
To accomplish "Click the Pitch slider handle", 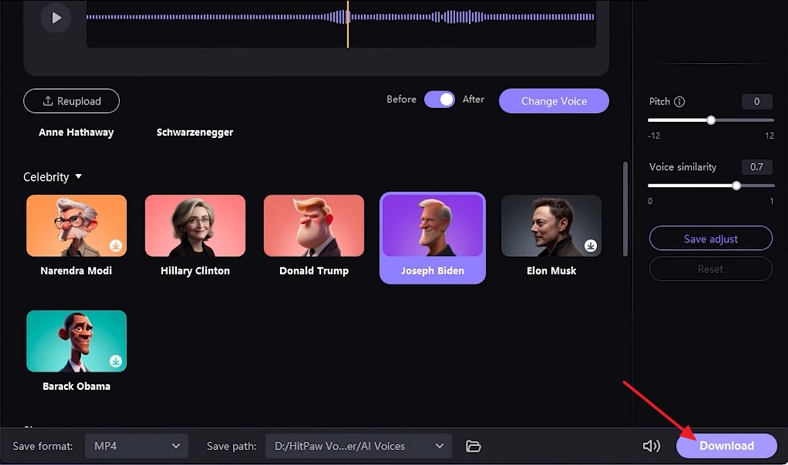I will click(x=711, y=120).
